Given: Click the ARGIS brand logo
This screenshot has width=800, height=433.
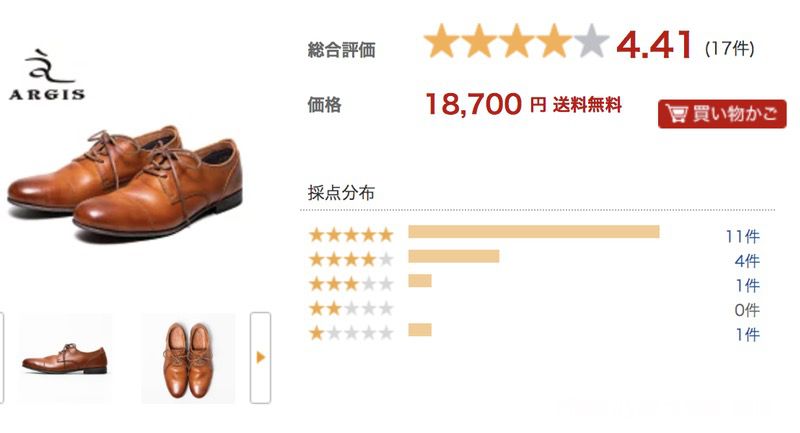Looking at the screenshot, I should coord(47,74).
